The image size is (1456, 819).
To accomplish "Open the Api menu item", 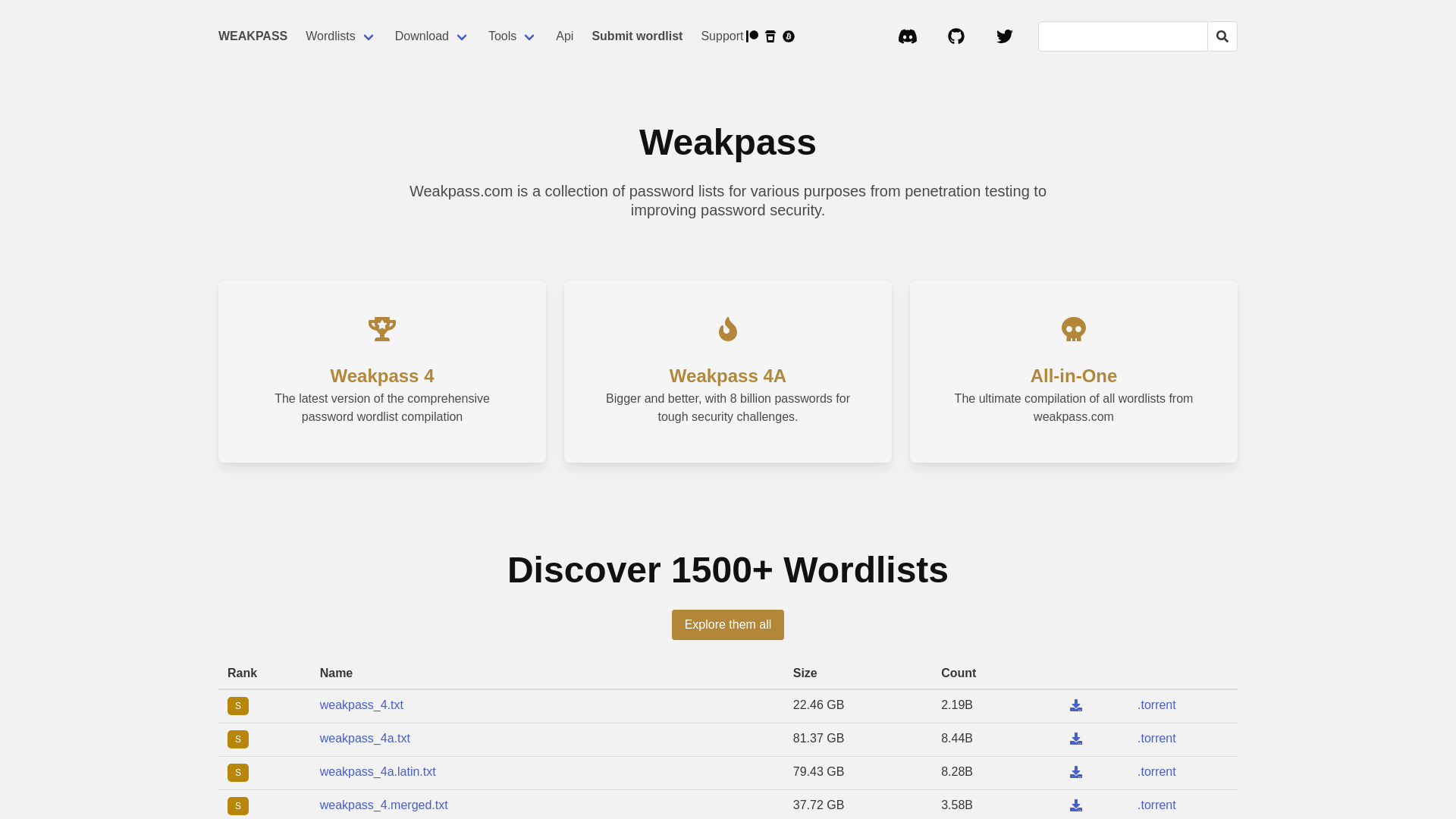I will pos(564,36).
